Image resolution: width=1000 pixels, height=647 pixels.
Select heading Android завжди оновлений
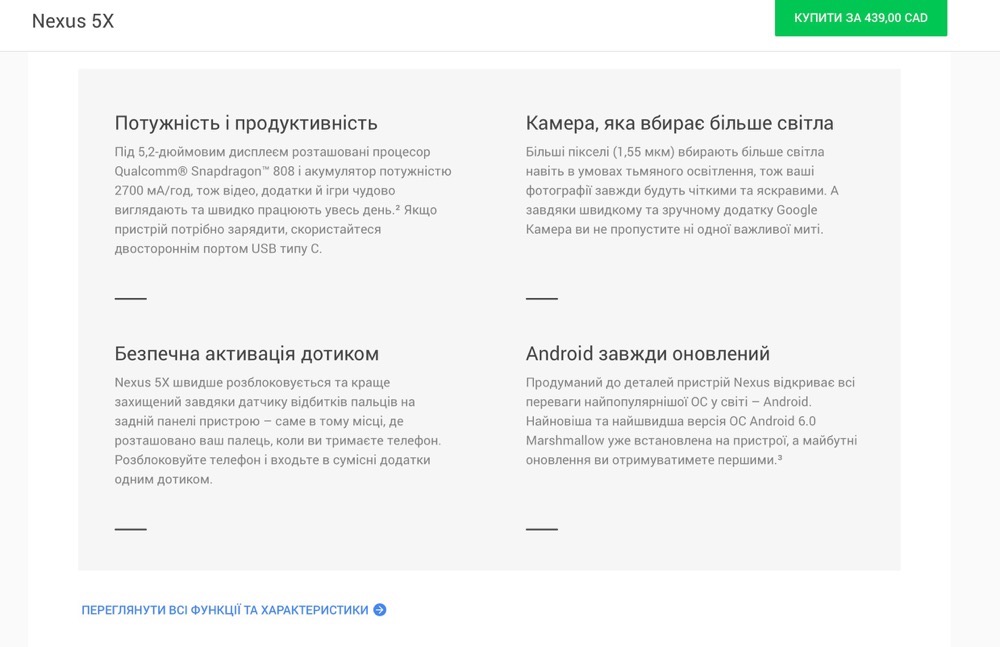click(647, 353)
